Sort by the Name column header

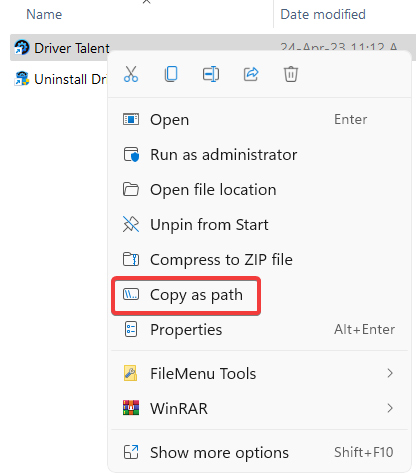click(44, 14)
